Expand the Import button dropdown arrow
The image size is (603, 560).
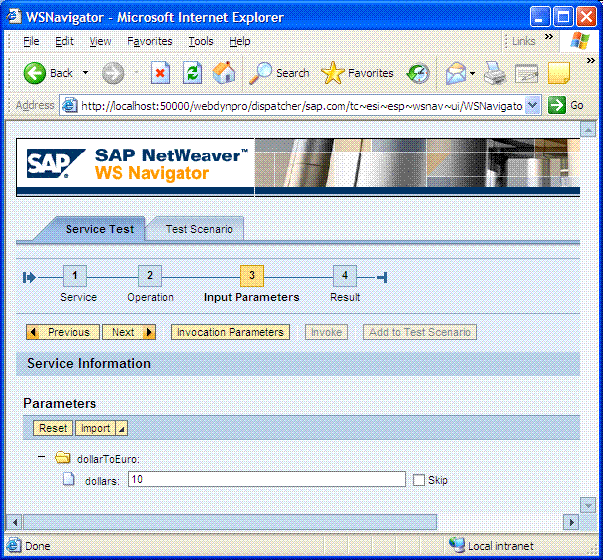point(121,428)
